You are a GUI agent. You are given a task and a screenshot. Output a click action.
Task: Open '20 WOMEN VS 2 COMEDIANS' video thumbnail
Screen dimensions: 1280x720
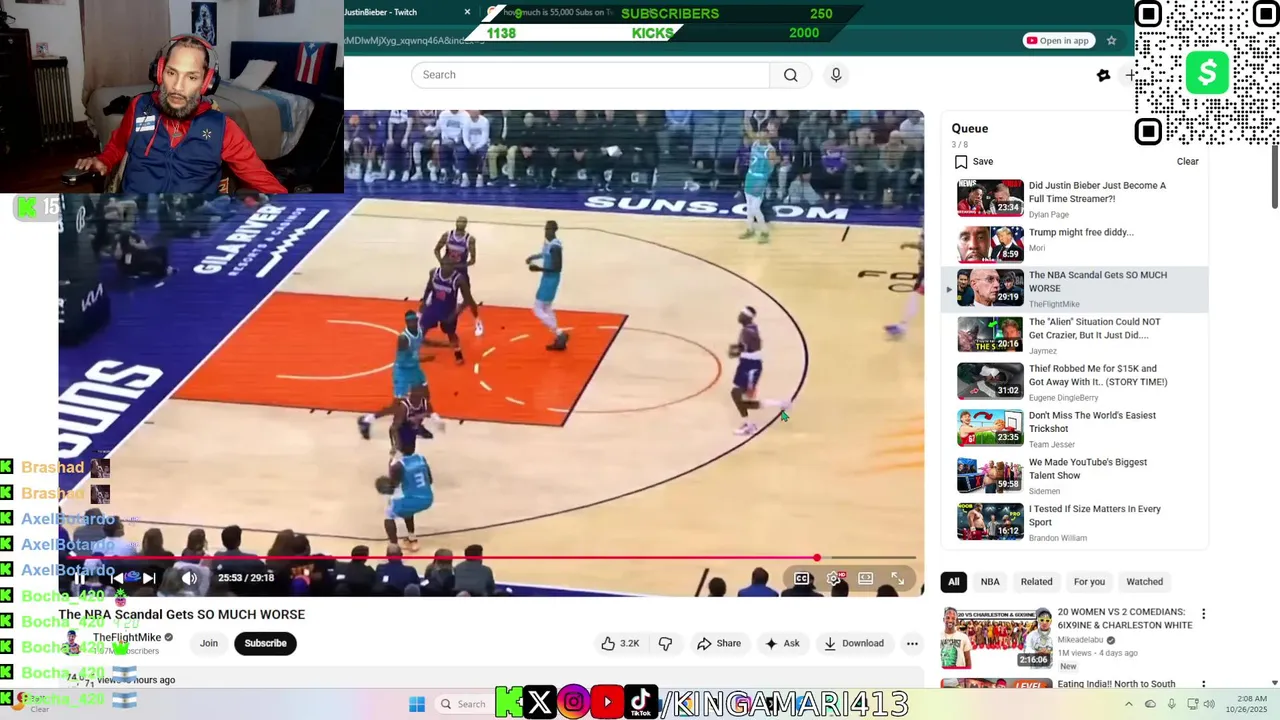pyautogui.click(x=996, y=637)
